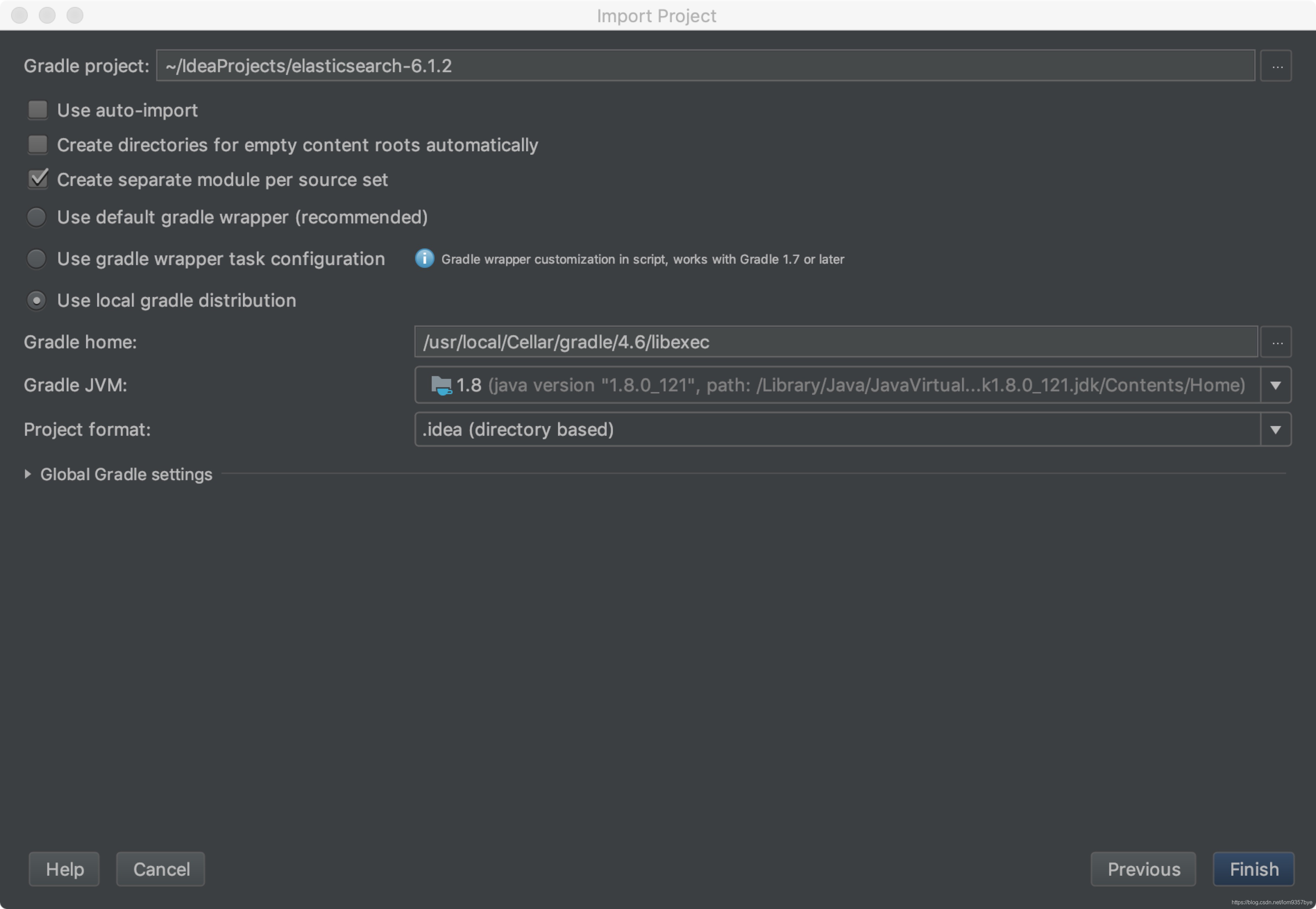Screen dimensions: 1316x909
Task: Expand Global Gradle settings section
Action: (x=27, y=474)
